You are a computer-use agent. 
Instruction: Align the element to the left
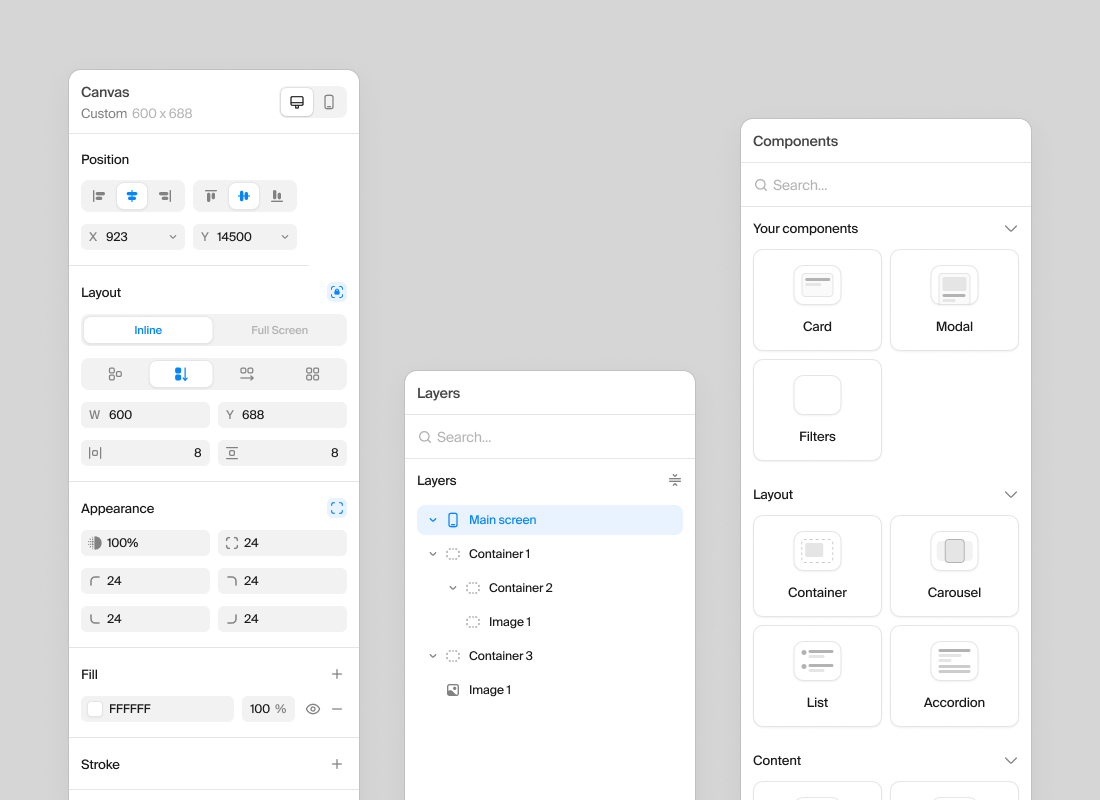pyautogui.click(x=99, y=196)
